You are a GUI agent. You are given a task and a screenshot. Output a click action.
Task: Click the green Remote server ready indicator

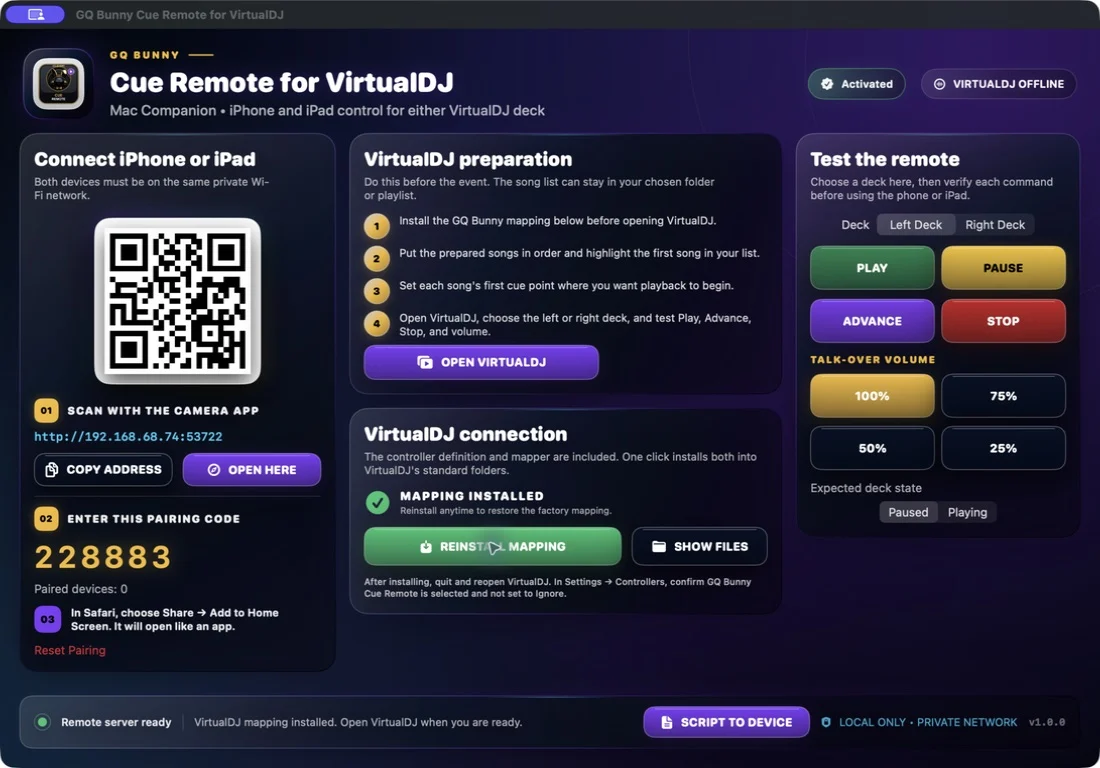pos(43,722)
